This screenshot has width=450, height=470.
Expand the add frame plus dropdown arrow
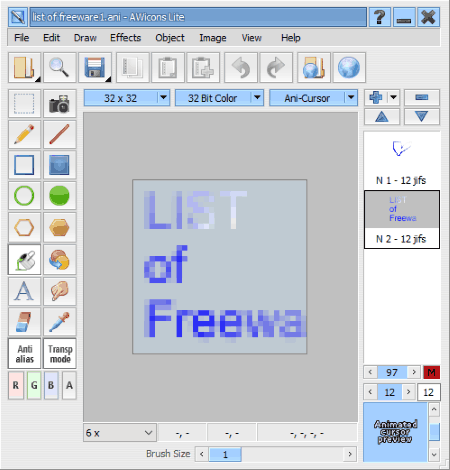pyautogui.click(x=394, y=98)
